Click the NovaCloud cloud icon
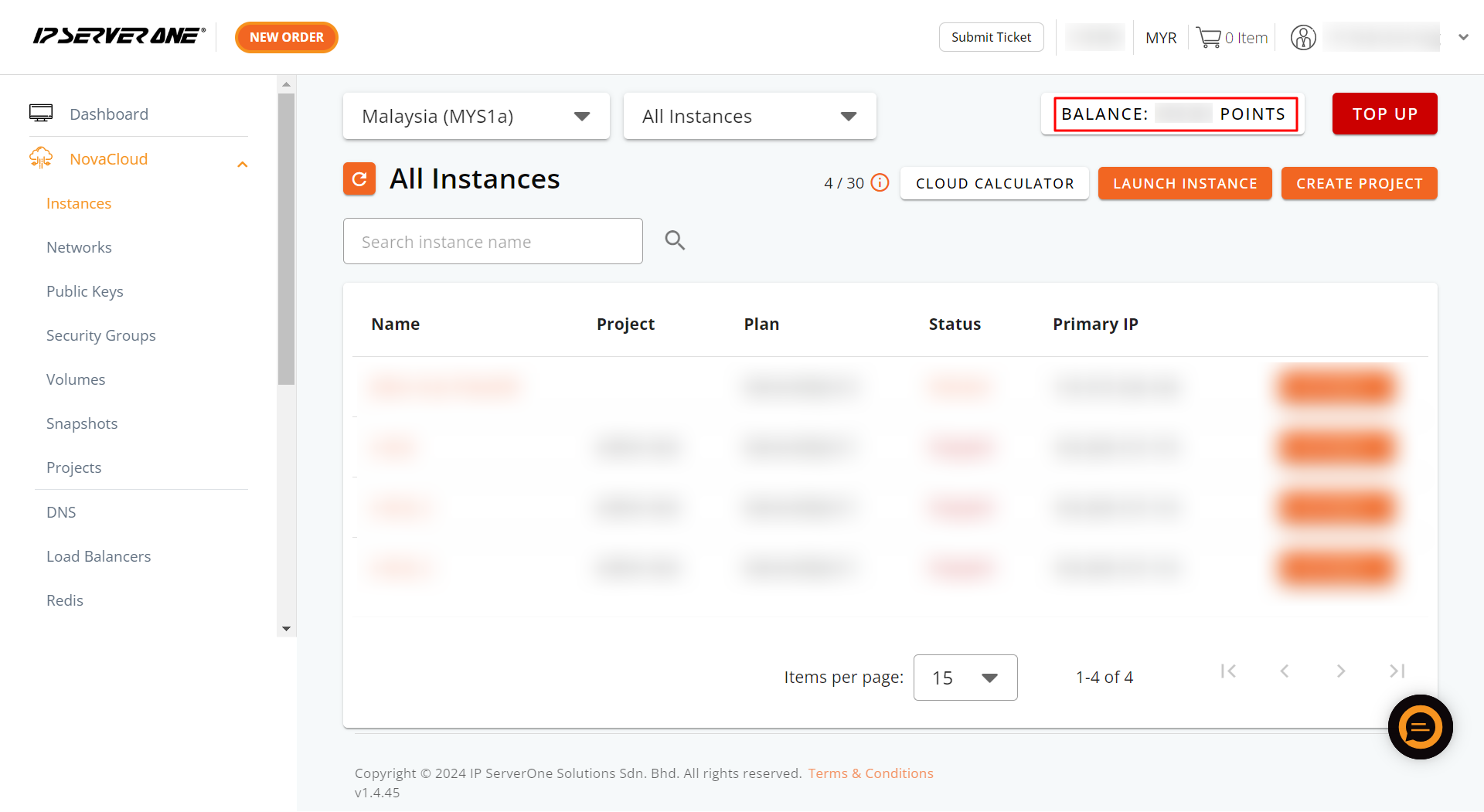Image resolution: width=1484 pixels, height=812 pixels. [41, 158]
